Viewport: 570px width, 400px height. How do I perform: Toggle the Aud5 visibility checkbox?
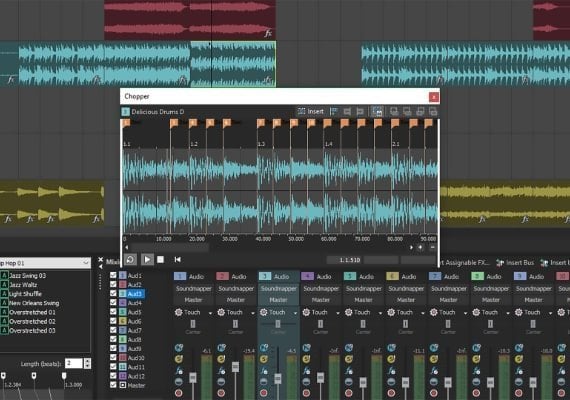click(x=113, y=312)
